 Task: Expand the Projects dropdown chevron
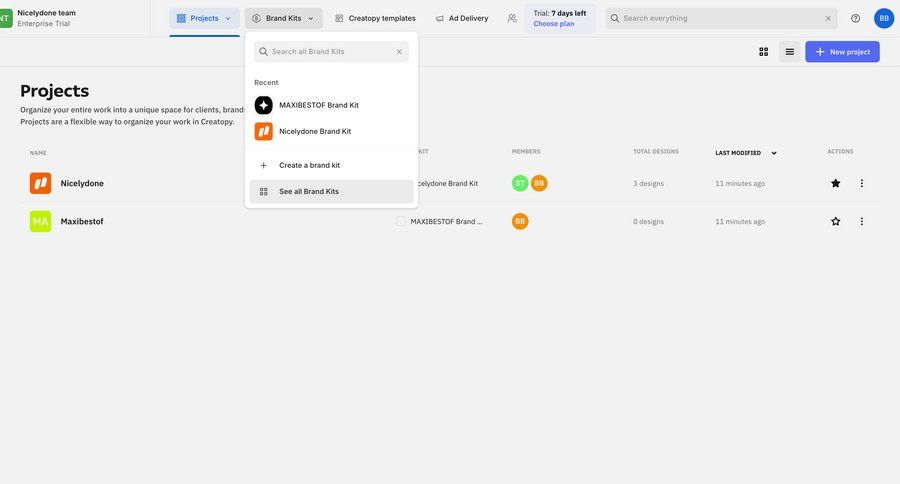click(x=228, y=18)
